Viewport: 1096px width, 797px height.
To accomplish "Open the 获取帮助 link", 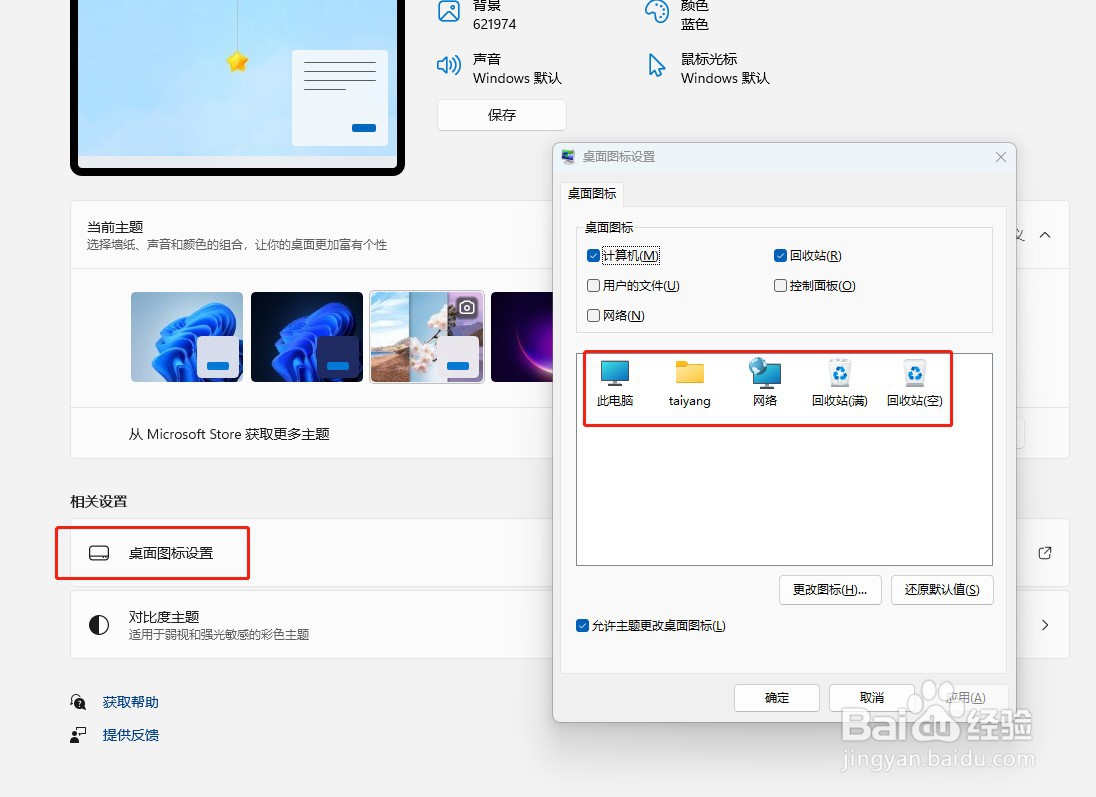I will pos(131,702).
